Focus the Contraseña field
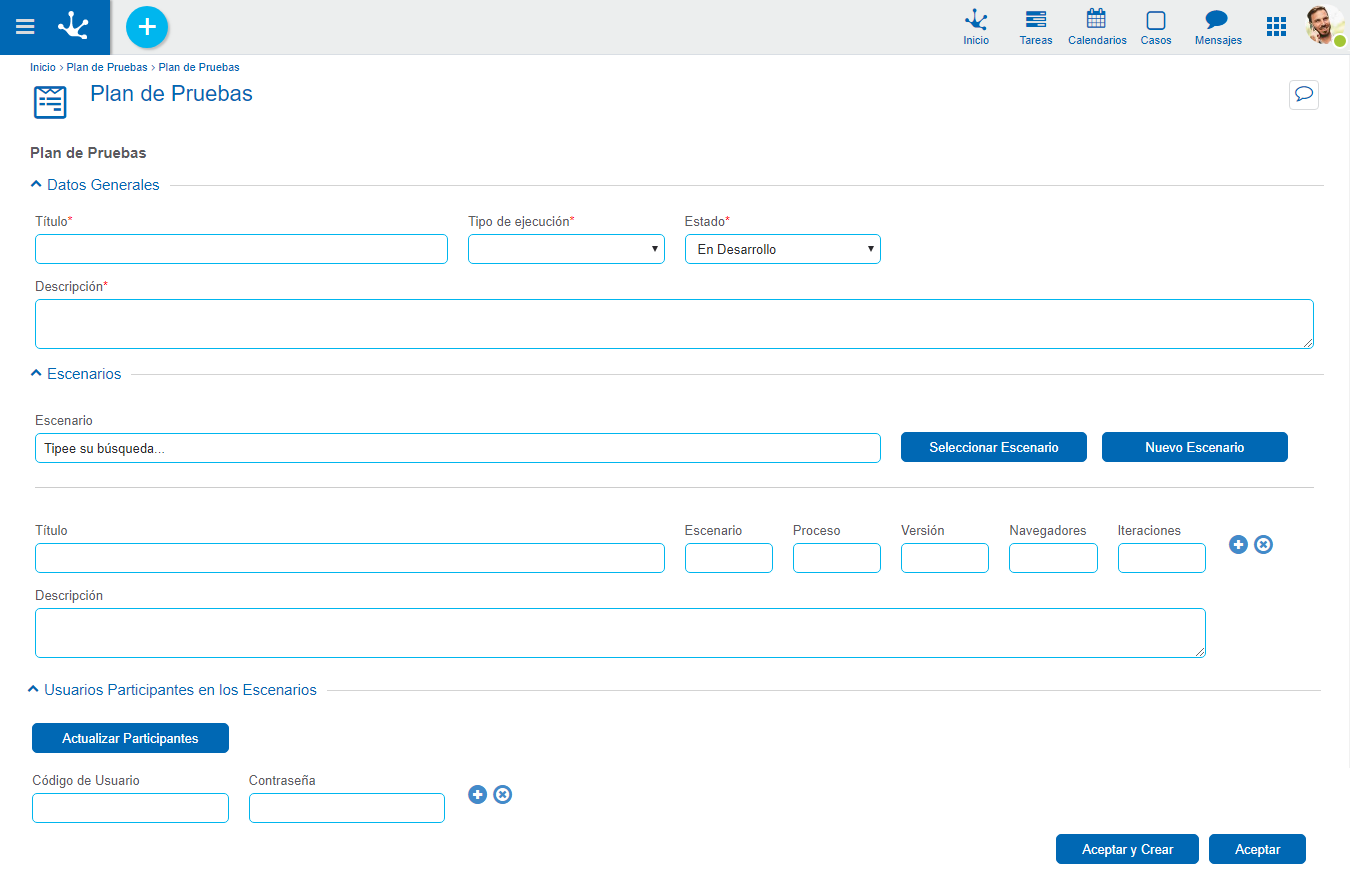The width and height of the screenshot is (1350, 885). pyautogui.click(x=346, y=808)
